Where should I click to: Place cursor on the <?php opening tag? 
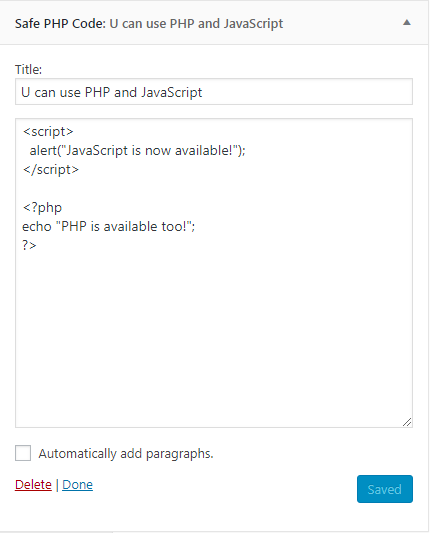[42, 207]
